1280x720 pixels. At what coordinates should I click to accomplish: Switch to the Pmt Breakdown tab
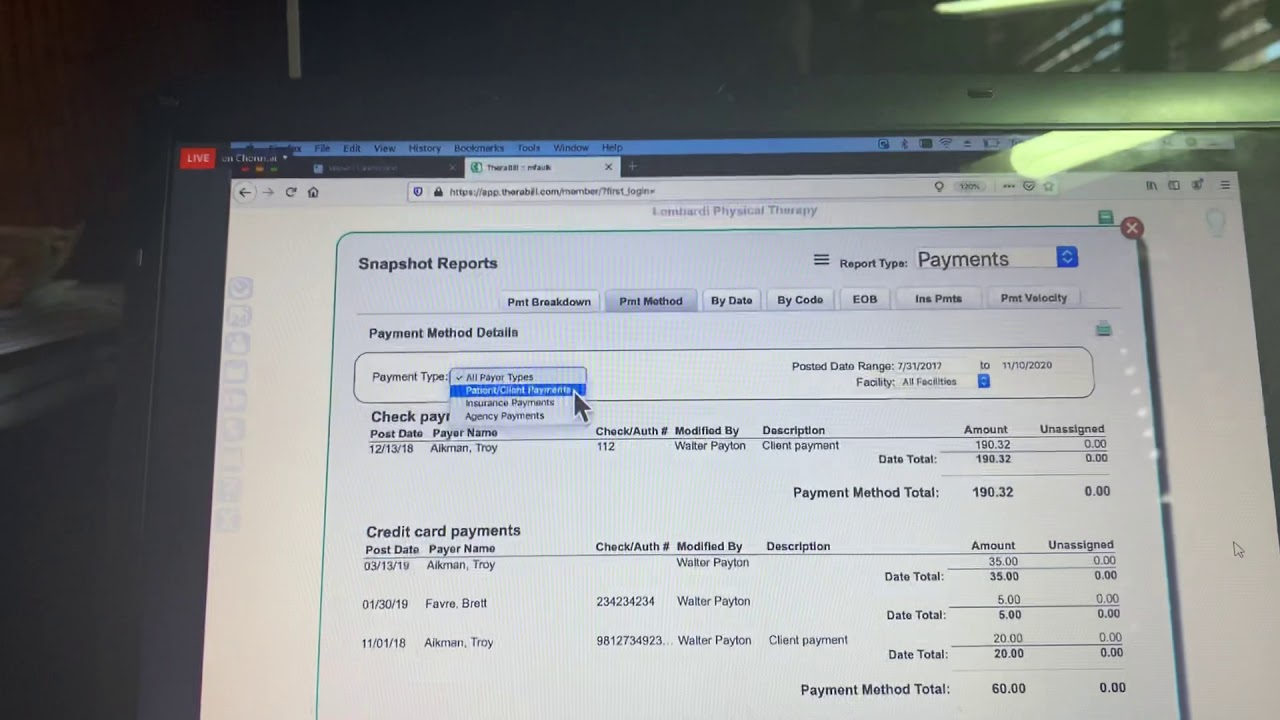[548, 302]
